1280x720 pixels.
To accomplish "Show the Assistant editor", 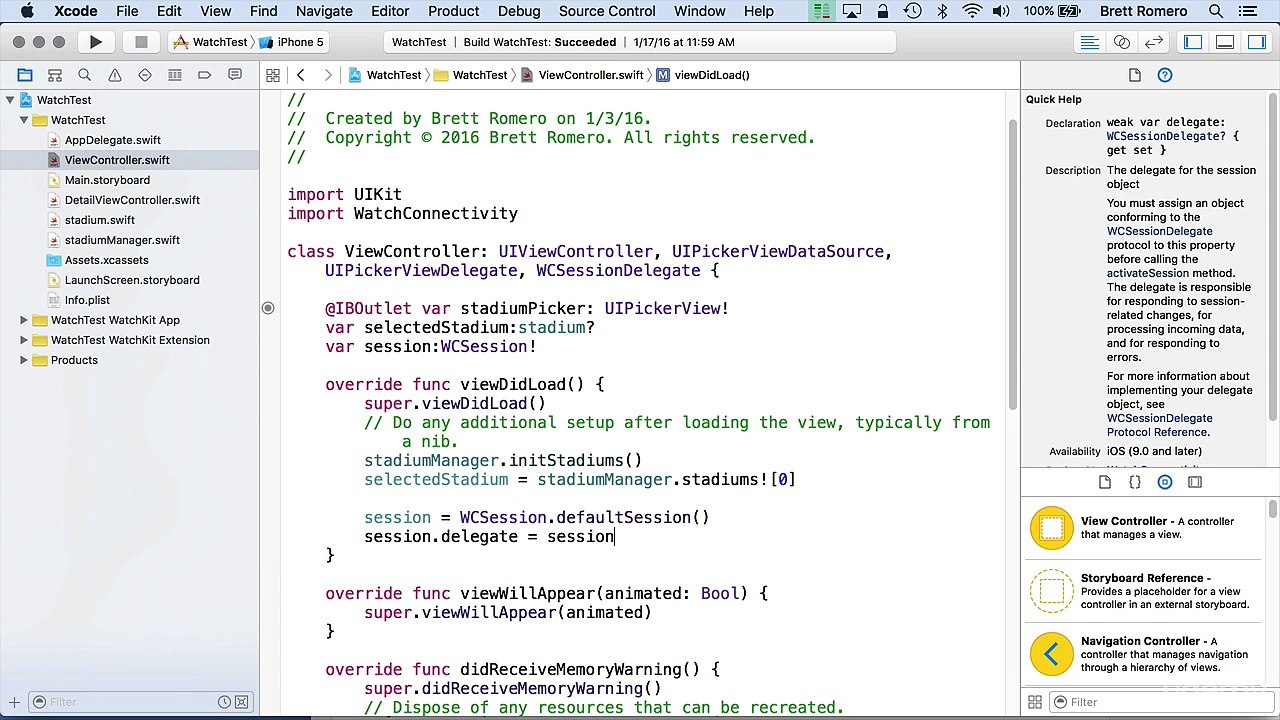I will pos(1122,42).
